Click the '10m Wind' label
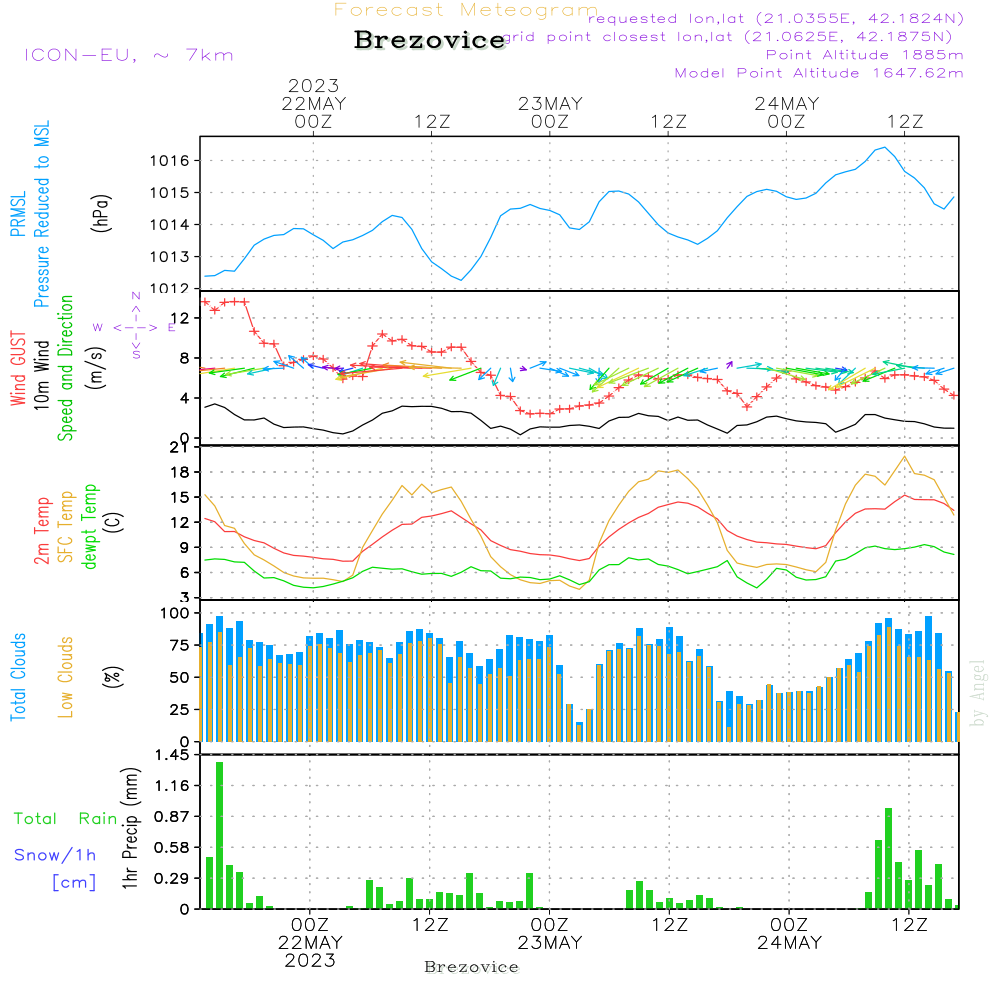 pos(41,375)
